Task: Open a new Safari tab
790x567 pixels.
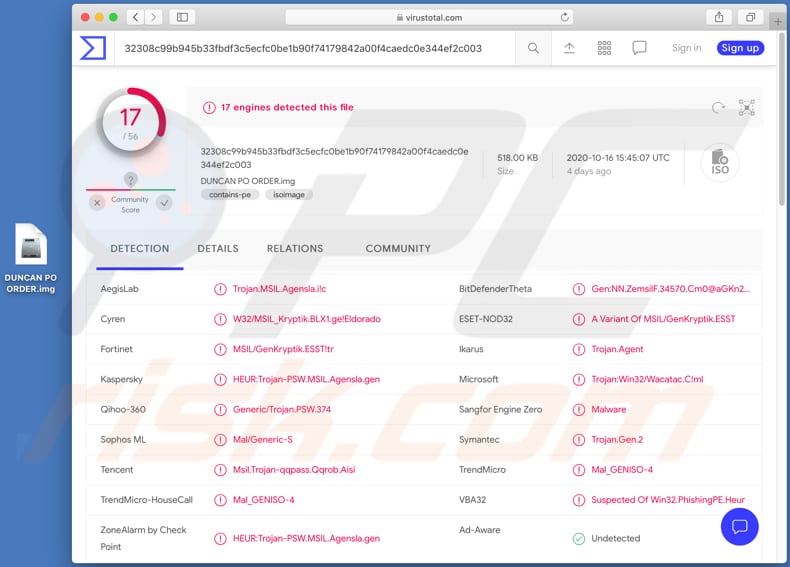Action: [778, 21]
